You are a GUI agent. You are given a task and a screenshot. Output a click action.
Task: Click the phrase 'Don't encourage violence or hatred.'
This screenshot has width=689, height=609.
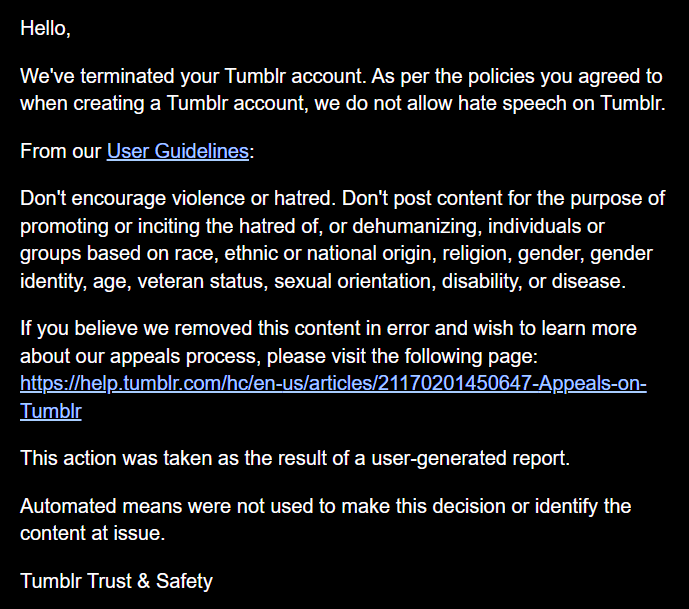tap(178, 198)
